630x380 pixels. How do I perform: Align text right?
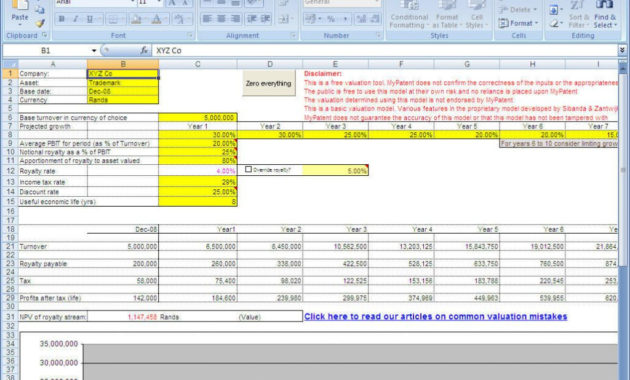pyautogui.click(x=235, y=19)
